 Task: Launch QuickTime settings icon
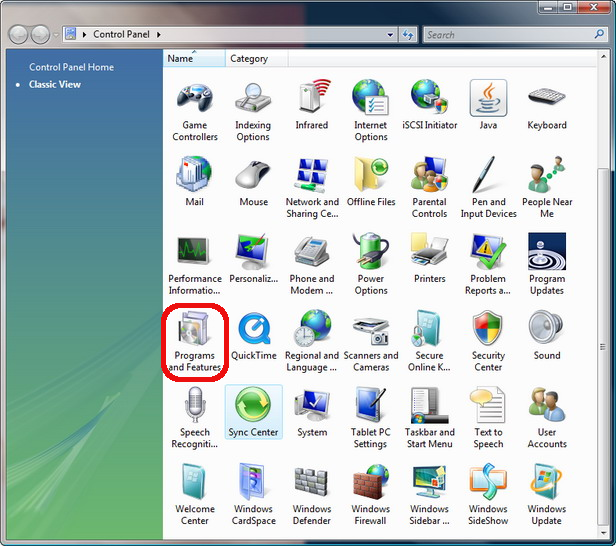254,329
